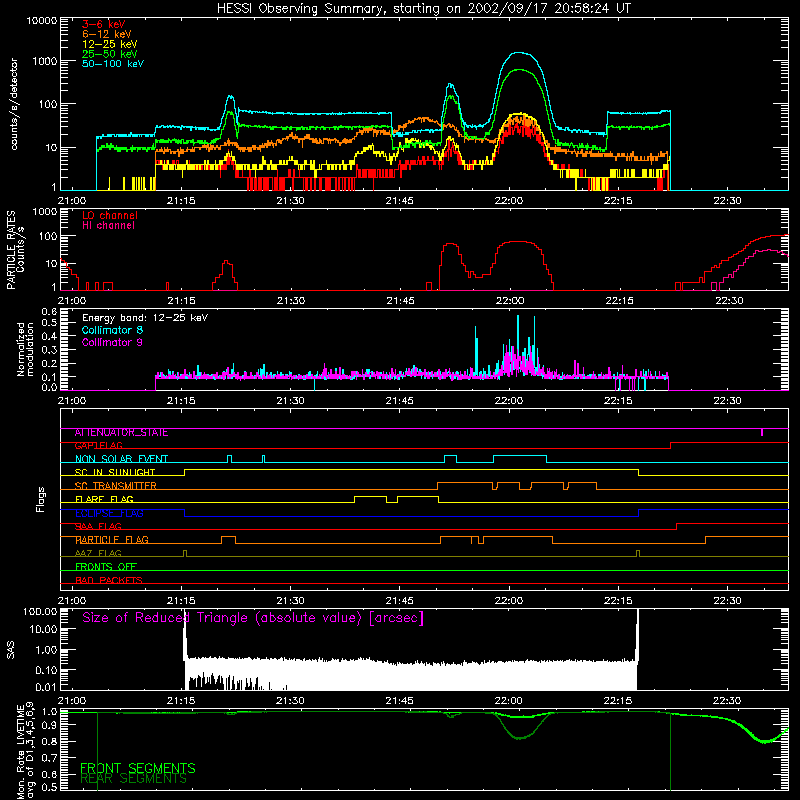Click the "22:15" tick label below the Flags panel
The image size is (800, 800).
point(618,601)
